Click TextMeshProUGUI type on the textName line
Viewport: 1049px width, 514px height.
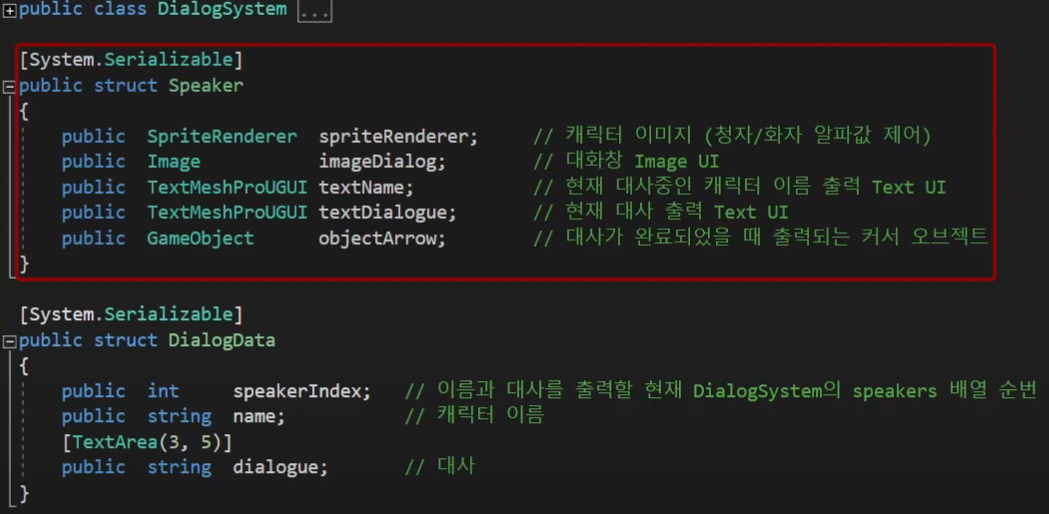click(227, 187)
